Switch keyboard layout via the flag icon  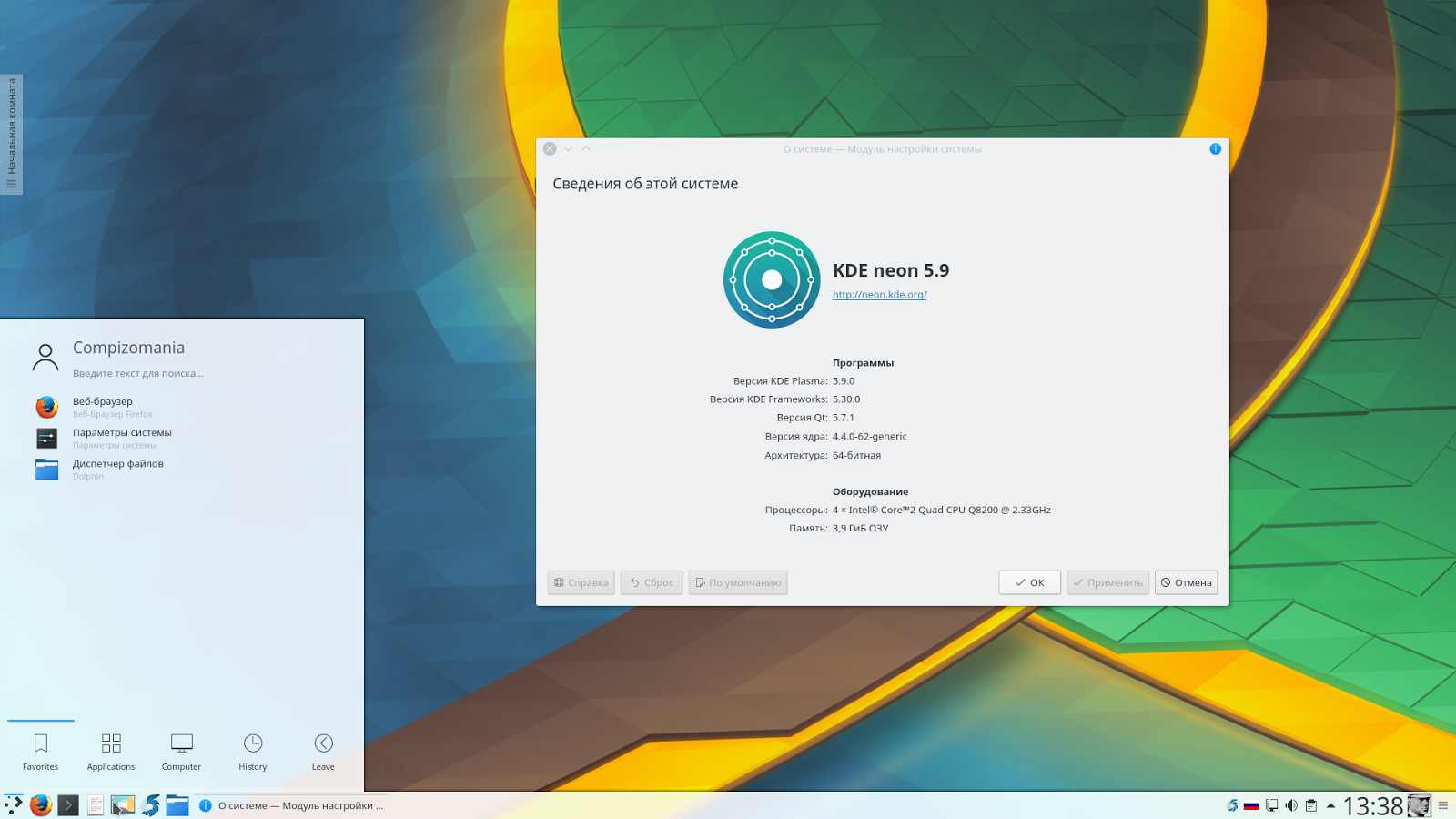click(1251, 805)
